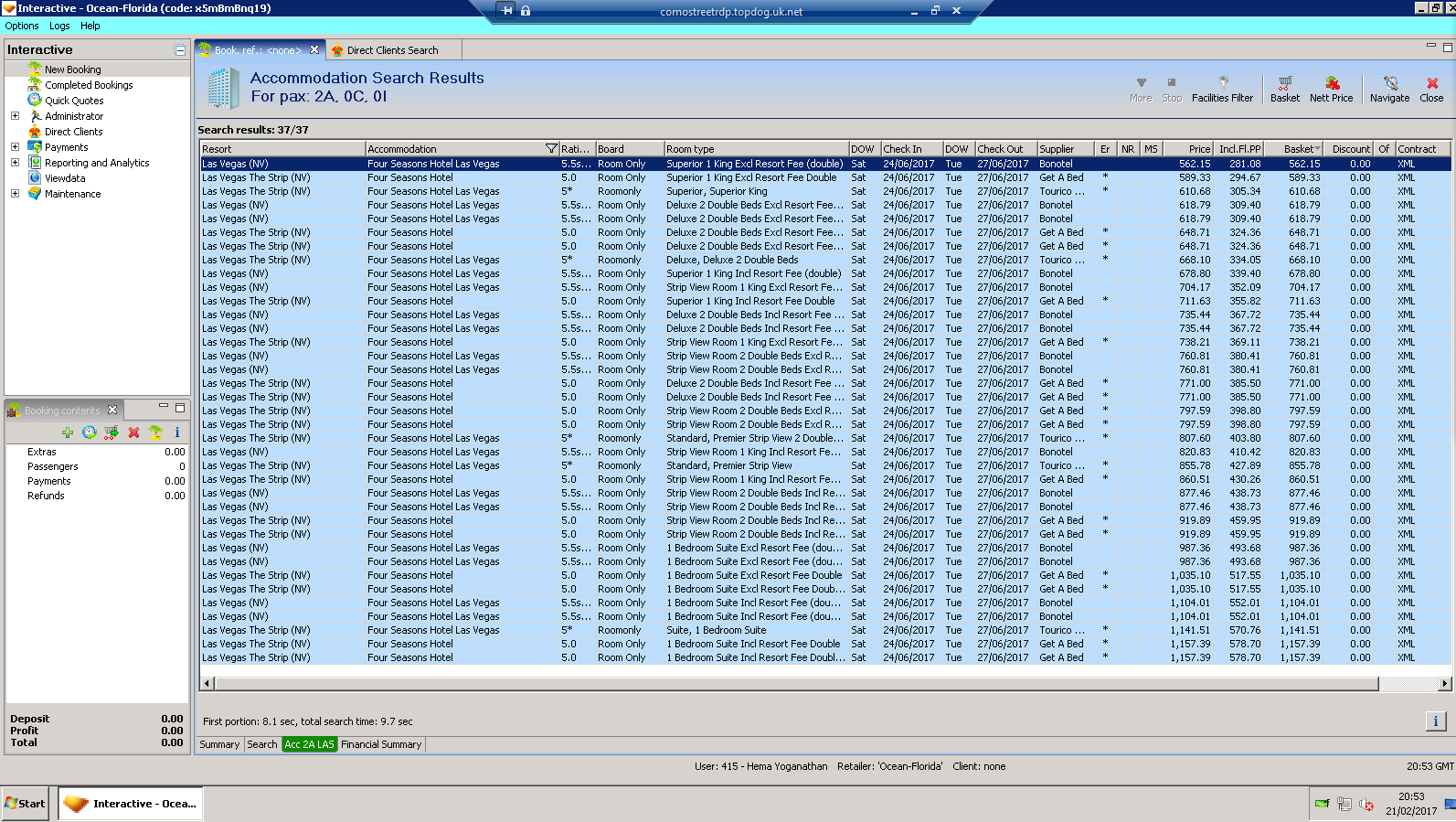Click the Viewdata globe icon
1456x822 pixels.
(x=35, y=178)
